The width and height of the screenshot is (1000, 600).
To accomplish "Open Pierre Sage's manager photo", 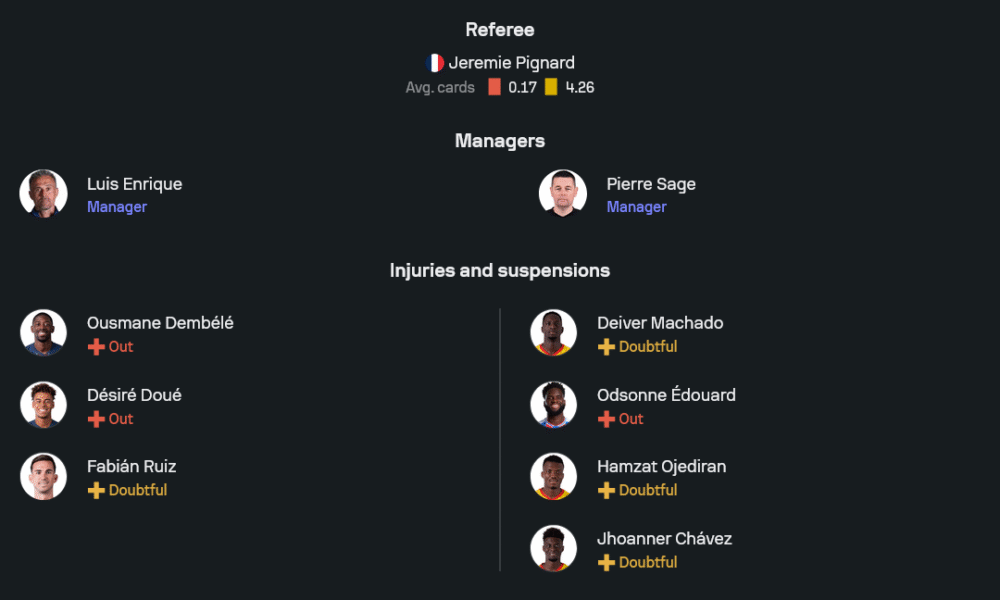I will point(563,194).
